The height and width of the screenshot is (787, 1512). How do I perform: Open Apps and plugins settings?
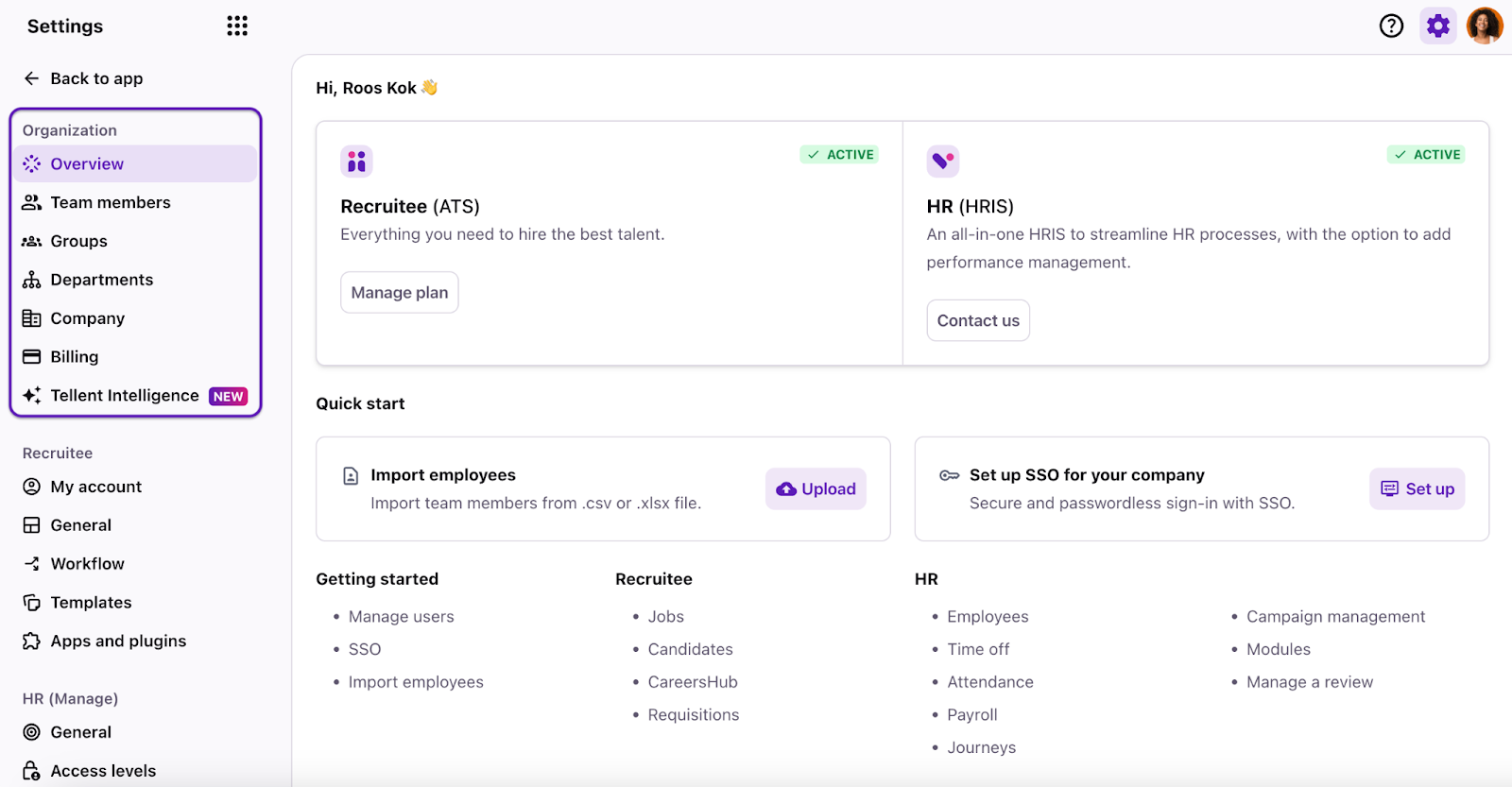click(118, 642)
